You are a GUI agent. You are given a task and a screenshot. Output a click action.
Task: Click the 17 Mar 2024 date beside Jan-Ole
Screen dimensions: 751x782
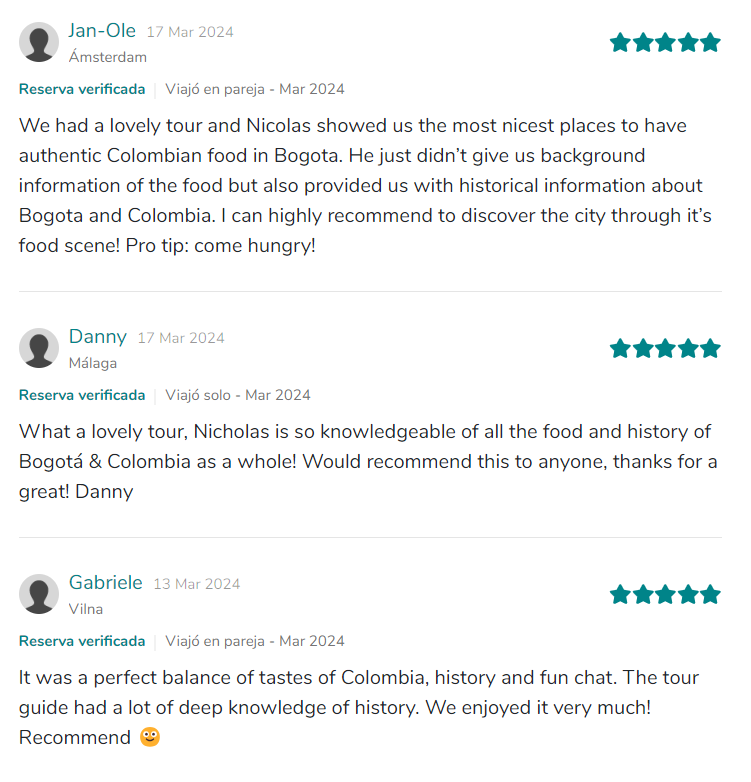tap(190, 32)
